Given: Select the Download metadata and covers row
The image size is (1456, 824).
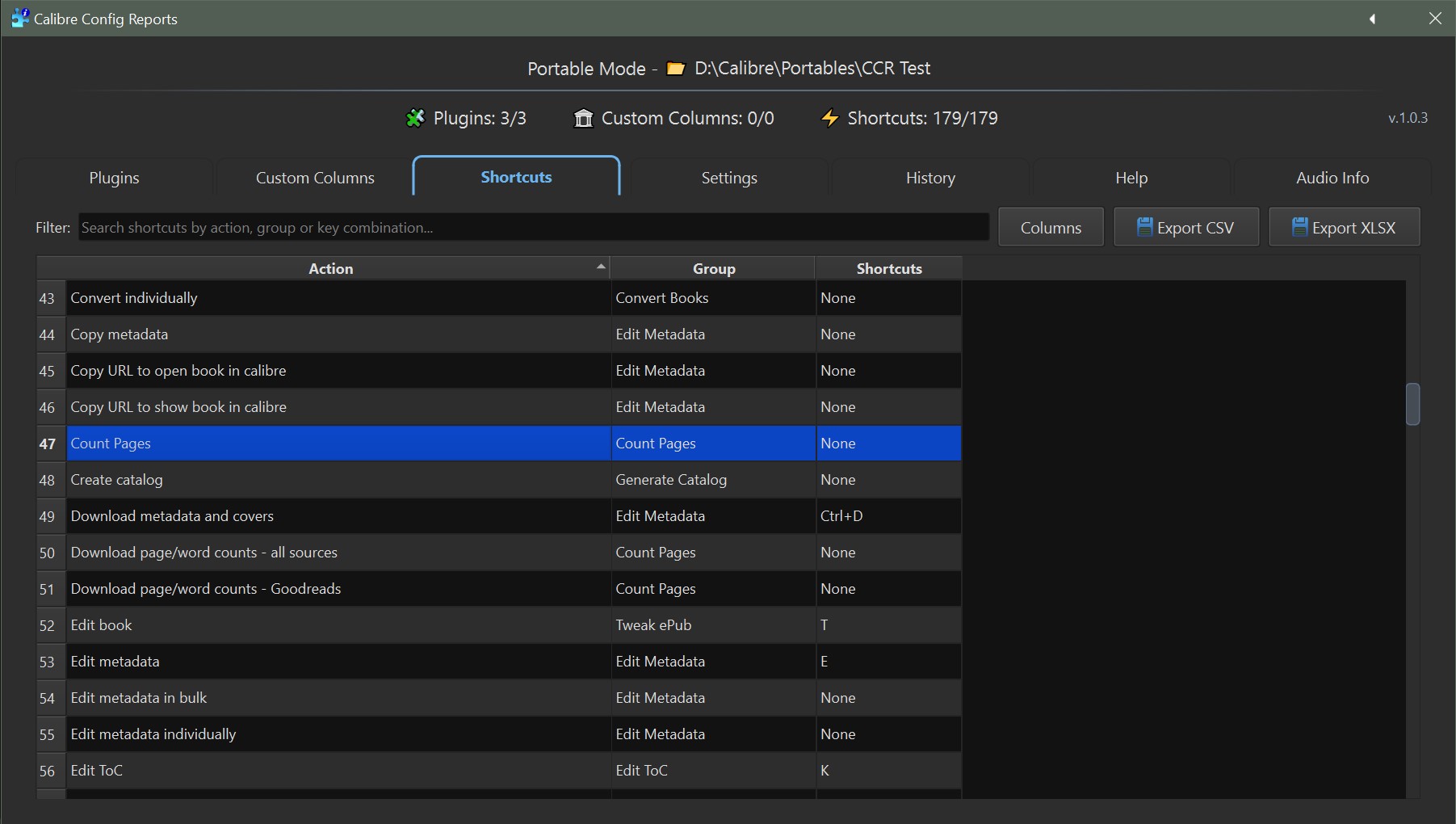Looking at the screenshot, I should [x=339, y=516].
